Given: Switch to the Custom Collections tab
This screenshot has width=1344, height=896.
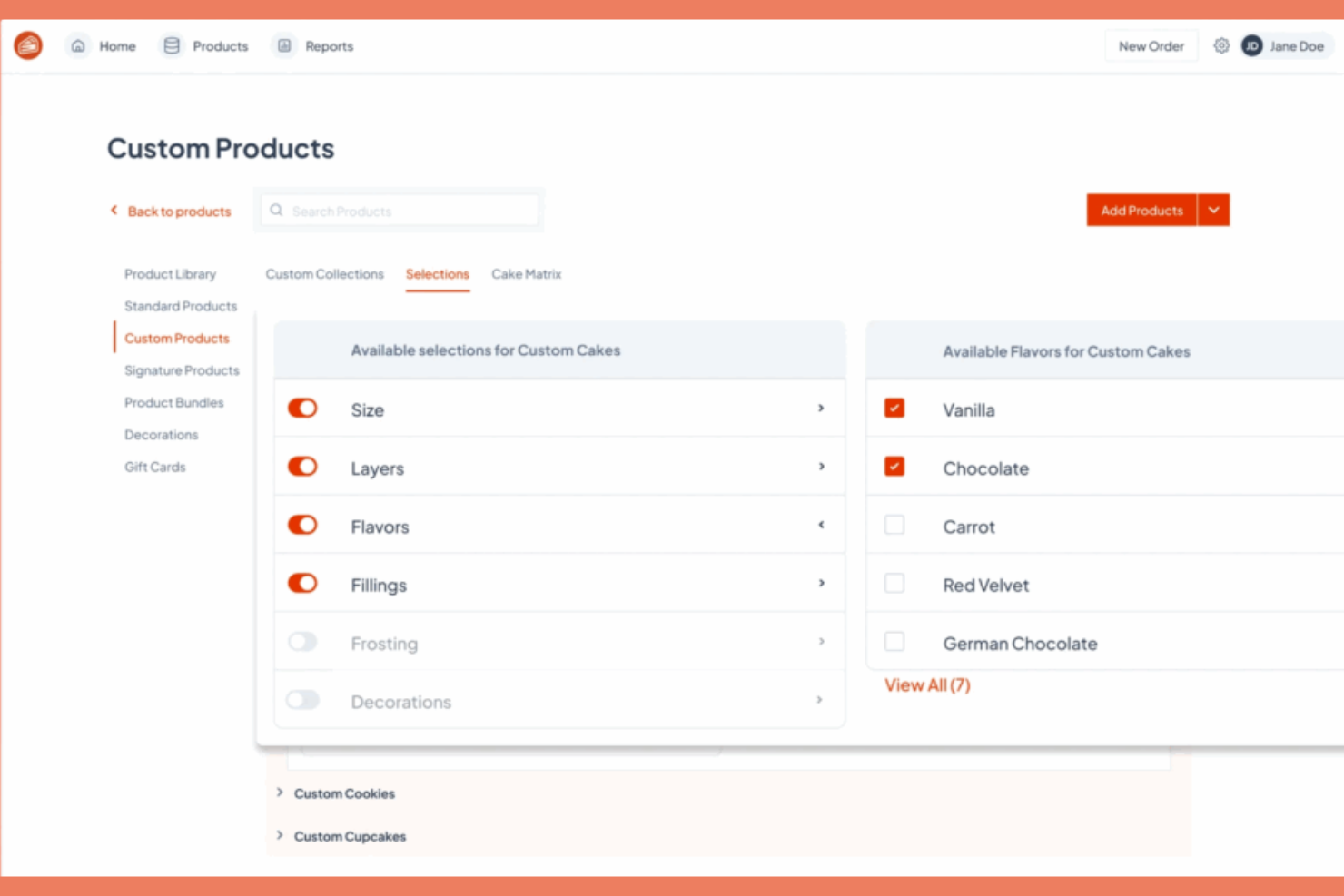Looking at the screenshot, I should [x=324, y=274].
